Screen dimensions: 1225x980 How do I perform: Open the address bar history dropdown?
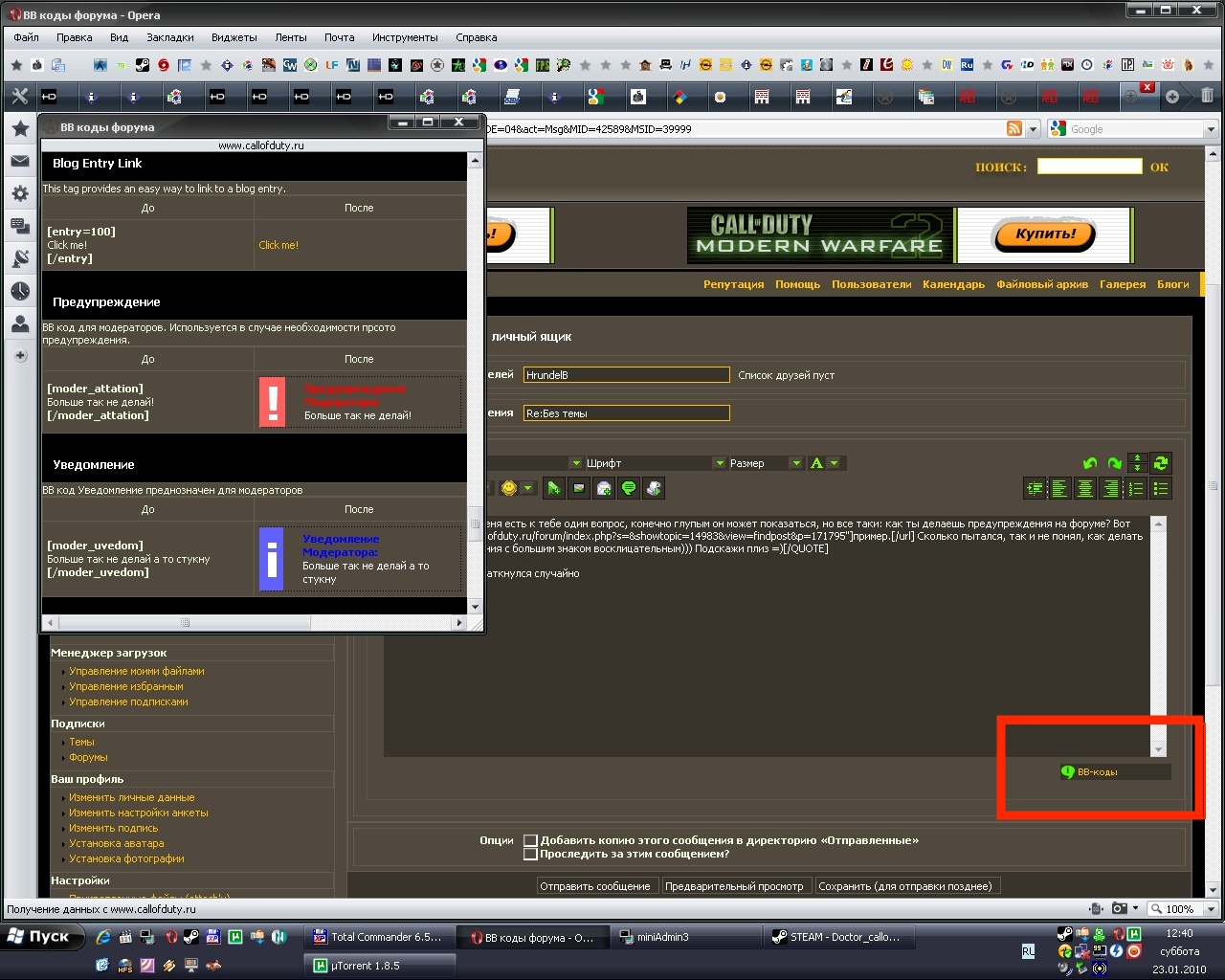[1033, 128]
